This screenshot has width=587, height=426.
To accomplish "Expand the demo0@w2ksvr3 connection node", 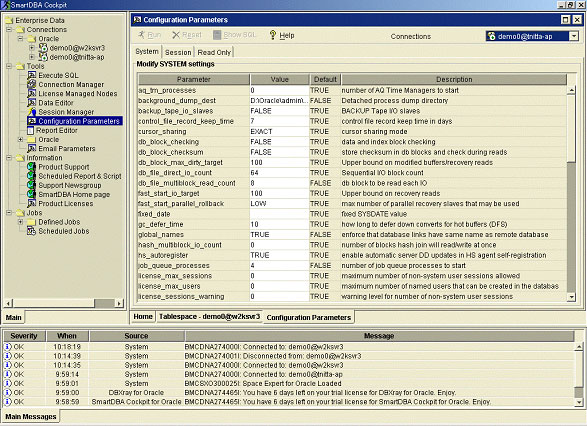I will click(32, 48).
